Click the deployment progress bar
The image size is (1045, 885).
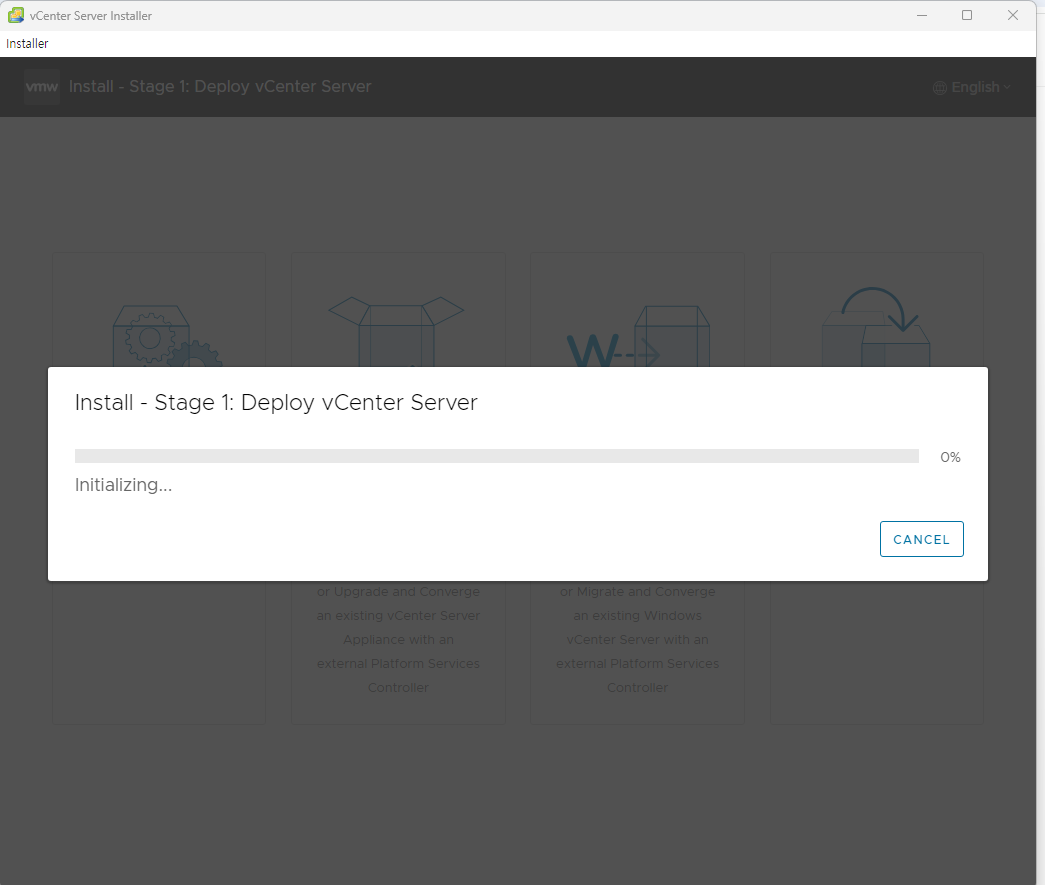point(497,456)
